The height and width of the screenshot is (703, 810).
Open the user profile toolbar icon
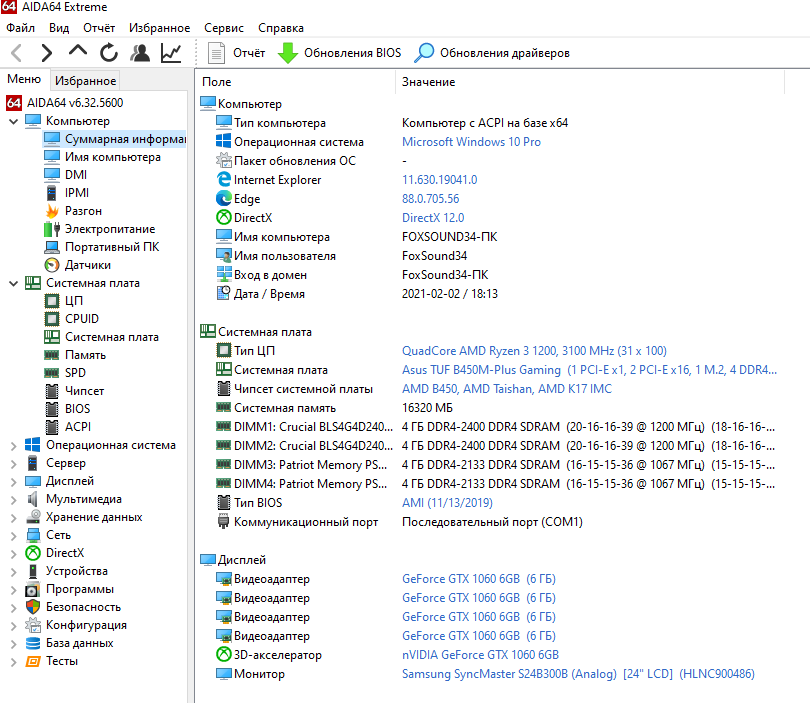pos(140,53)
